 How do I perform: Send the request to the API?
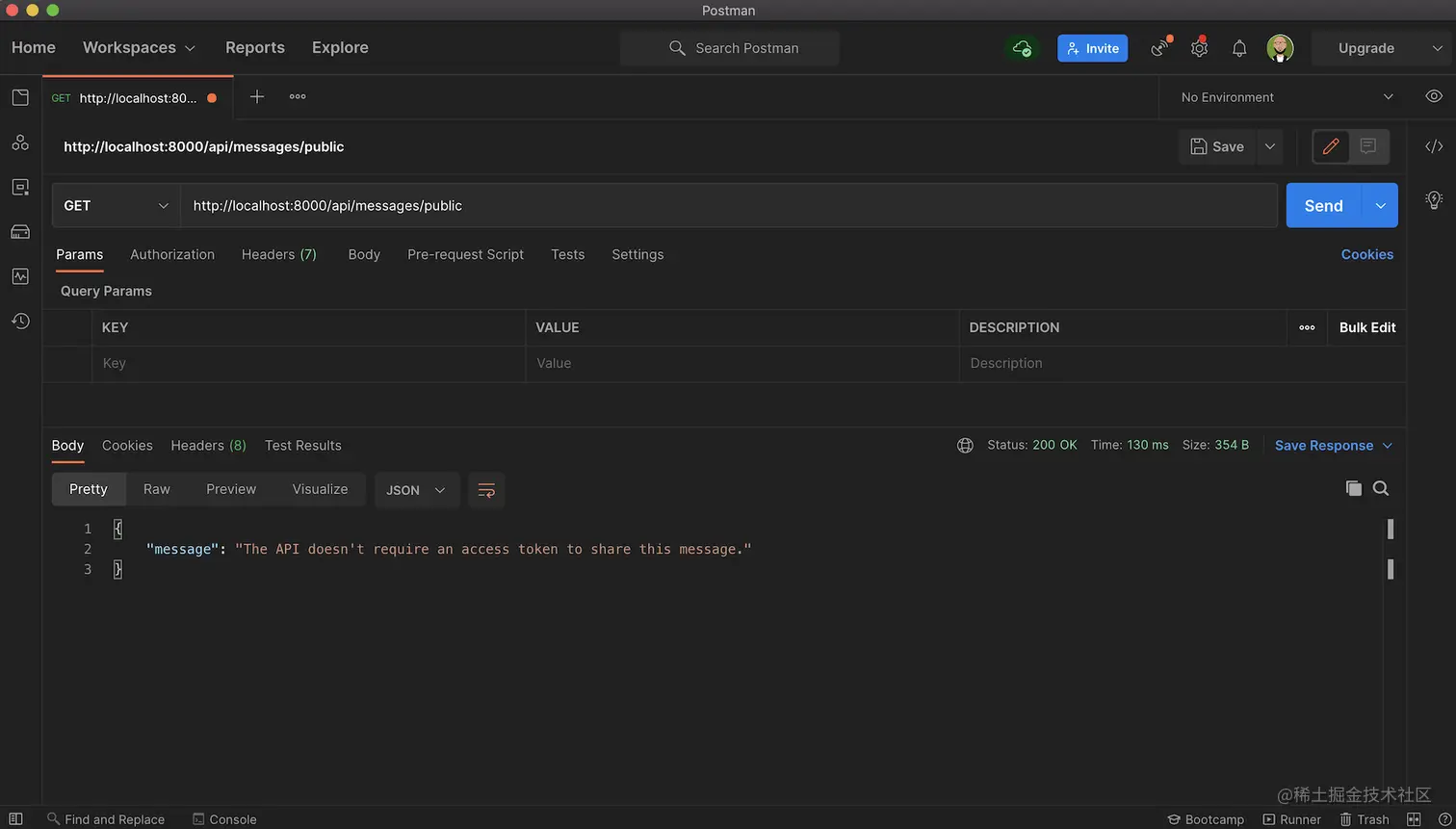[x=1322, y=205]
